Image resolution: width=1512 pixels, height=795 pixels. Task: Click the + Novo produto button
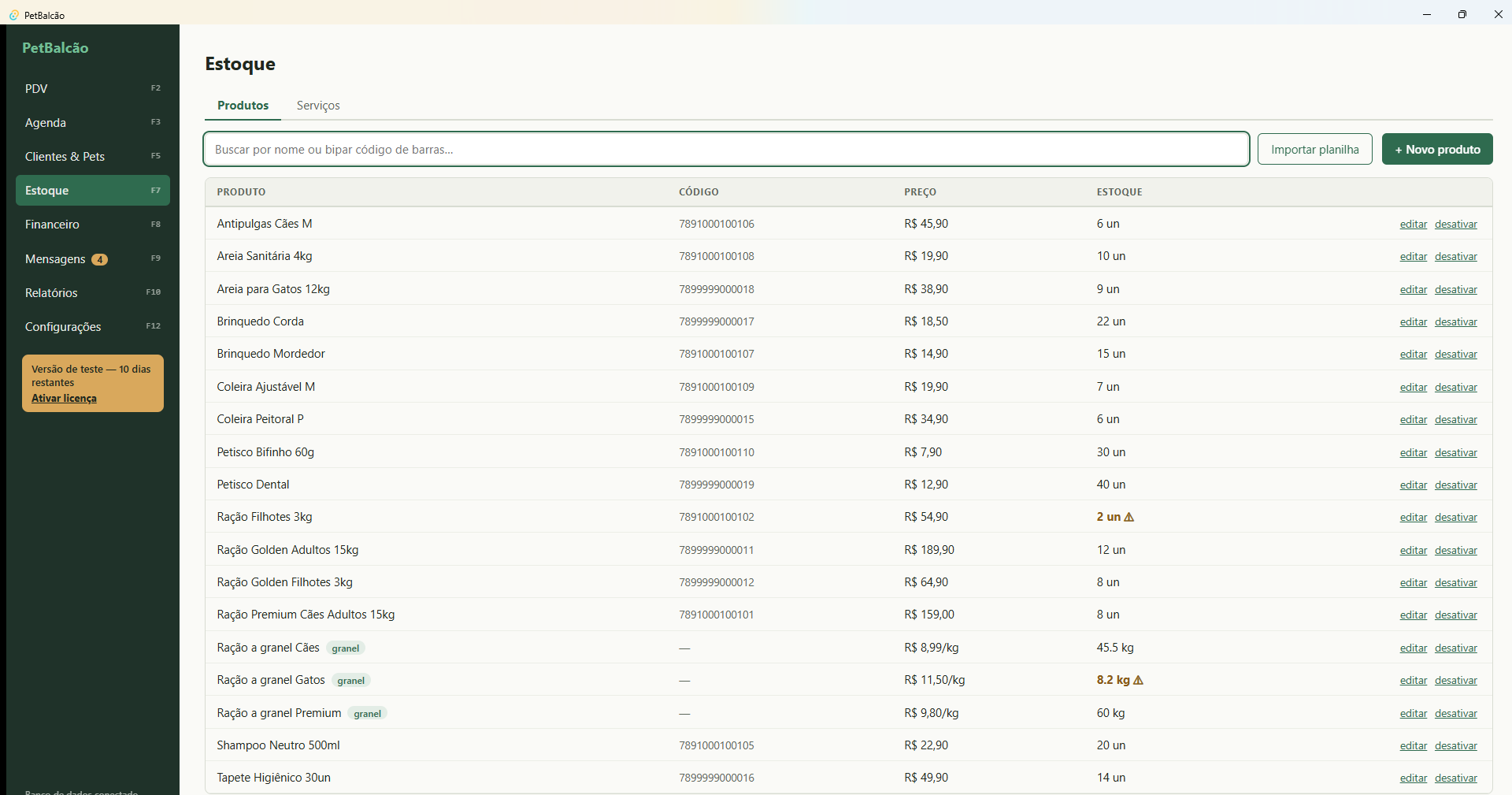(x=1437, y=149)
